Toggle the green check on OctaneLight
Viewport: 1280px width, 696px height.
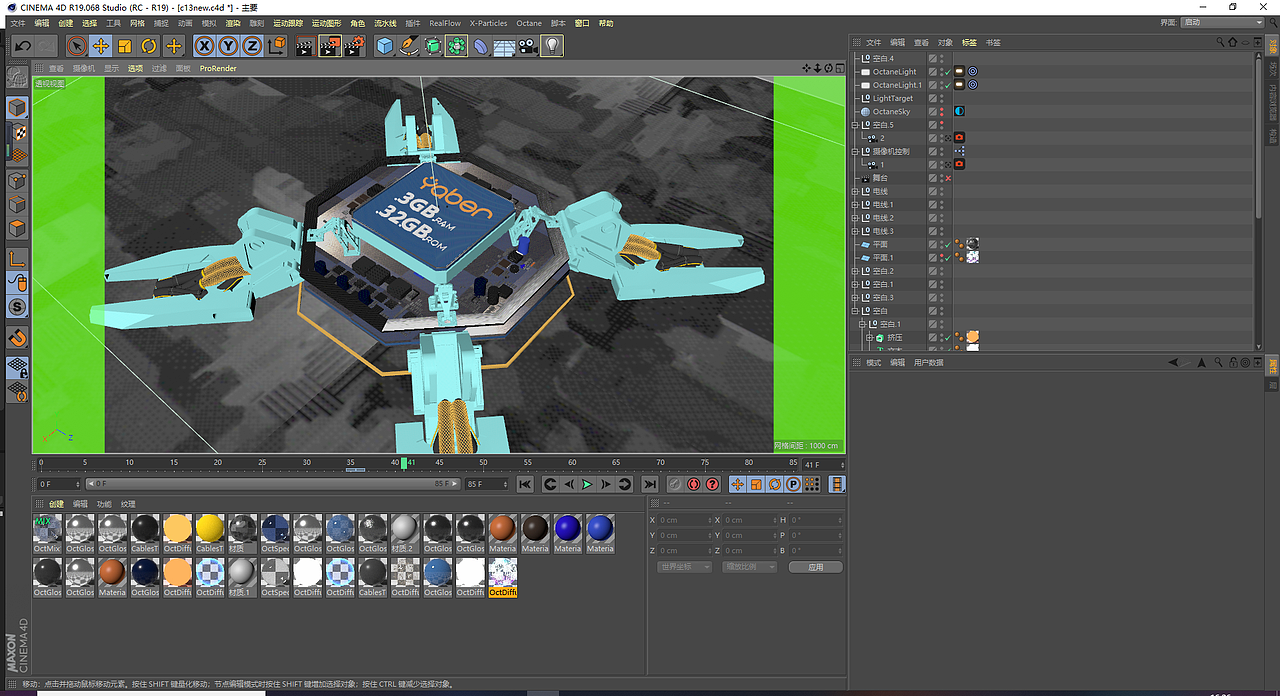pyautogui.click(x=948, y=72)
